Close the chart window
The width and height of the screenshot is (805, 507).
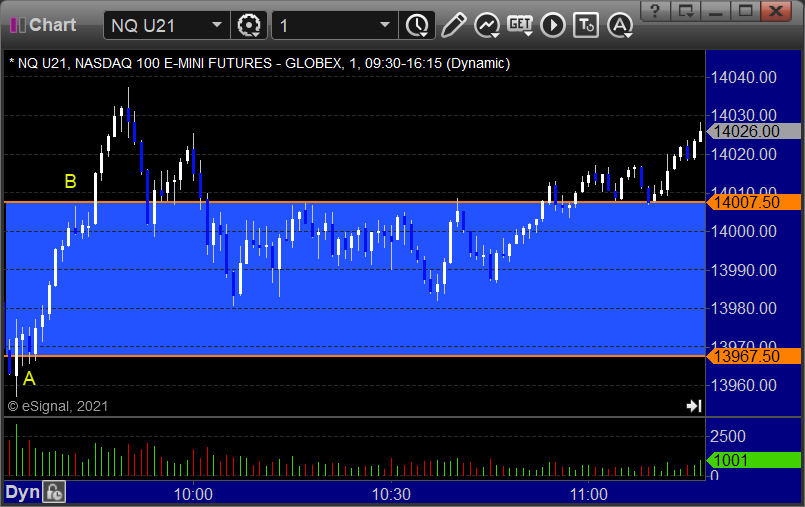click(776, 11)
